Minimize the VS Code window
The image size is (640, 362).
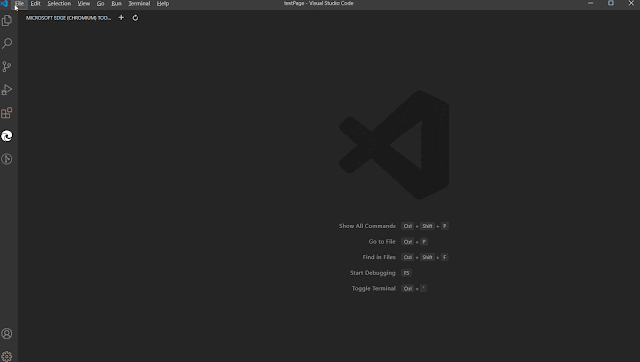pos(591,3)
